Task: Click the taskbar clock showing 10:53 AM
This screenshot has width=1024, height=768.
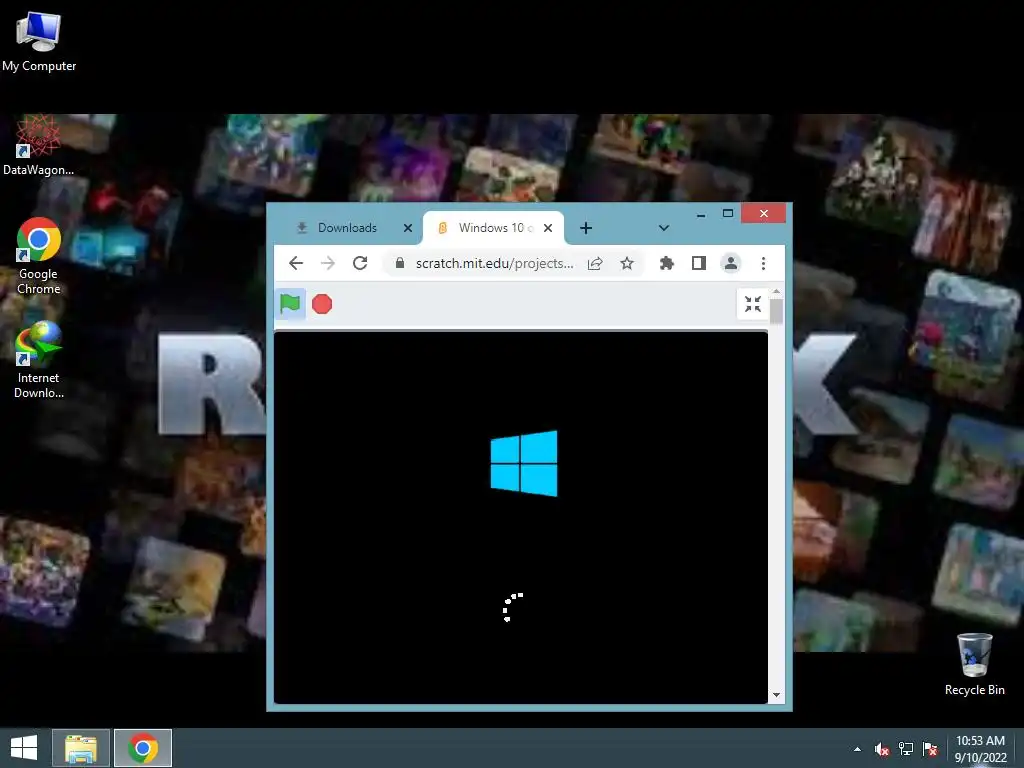Action: tap(980, 748)
